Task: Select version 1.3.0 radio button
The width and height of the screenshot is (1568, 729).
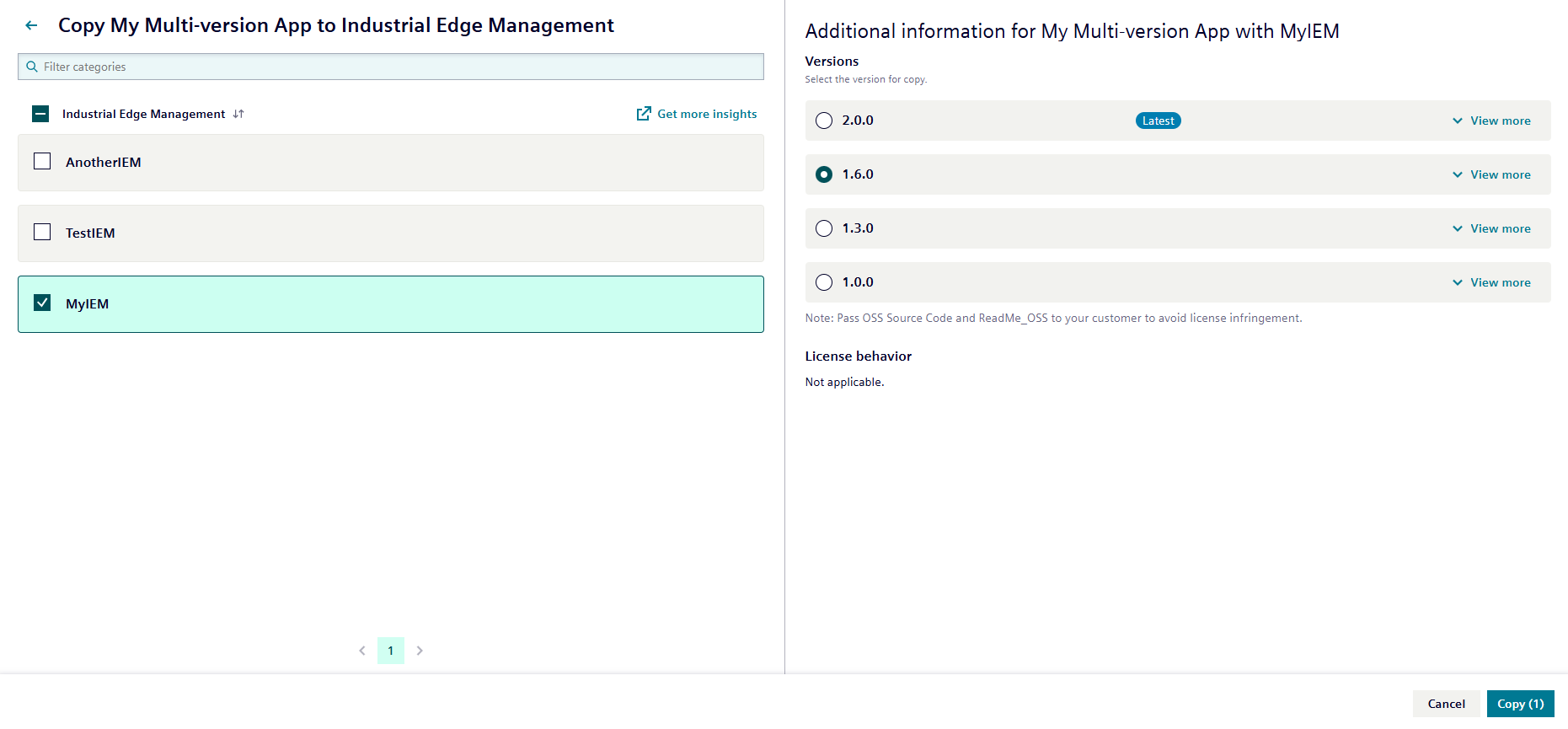Action: (x=824, y=228)
